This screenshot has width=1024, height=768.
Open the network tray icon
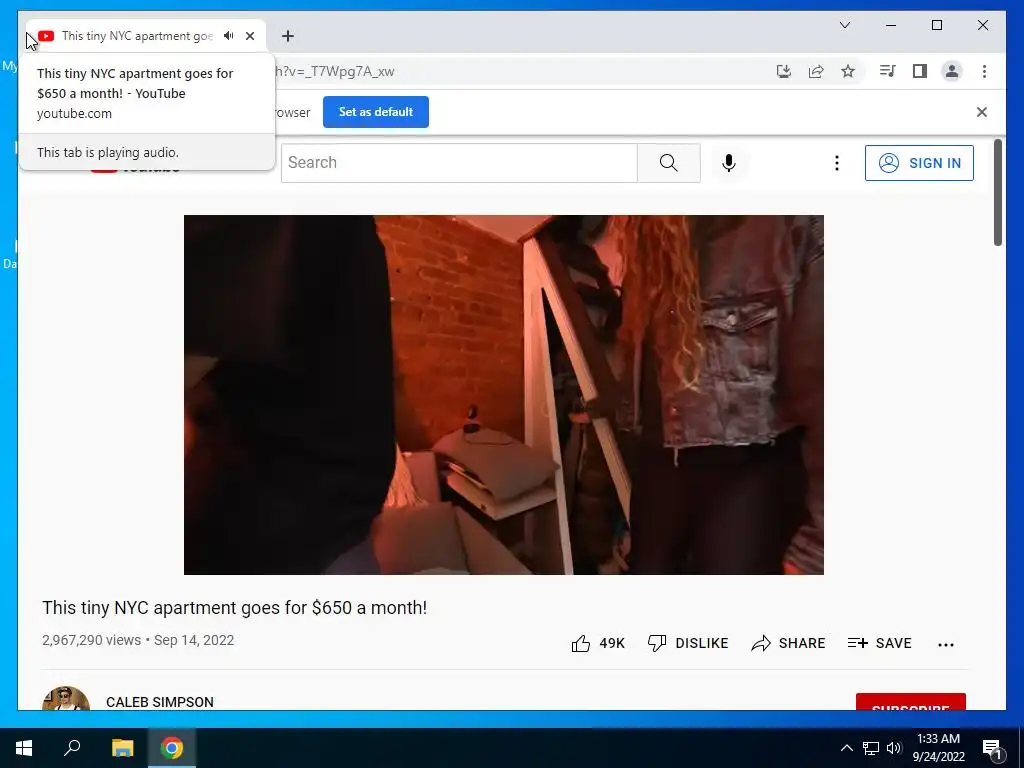(x=871, y=748)
